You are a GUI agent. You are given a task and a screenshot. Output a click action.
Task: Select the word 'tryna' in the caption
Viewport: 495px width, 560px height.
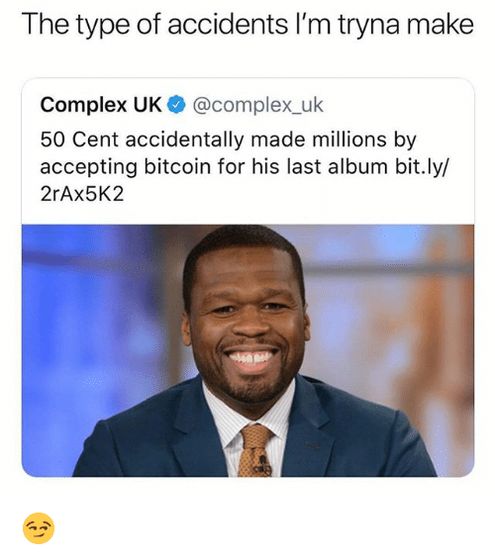pyautogui.click(x=369, y=26)
